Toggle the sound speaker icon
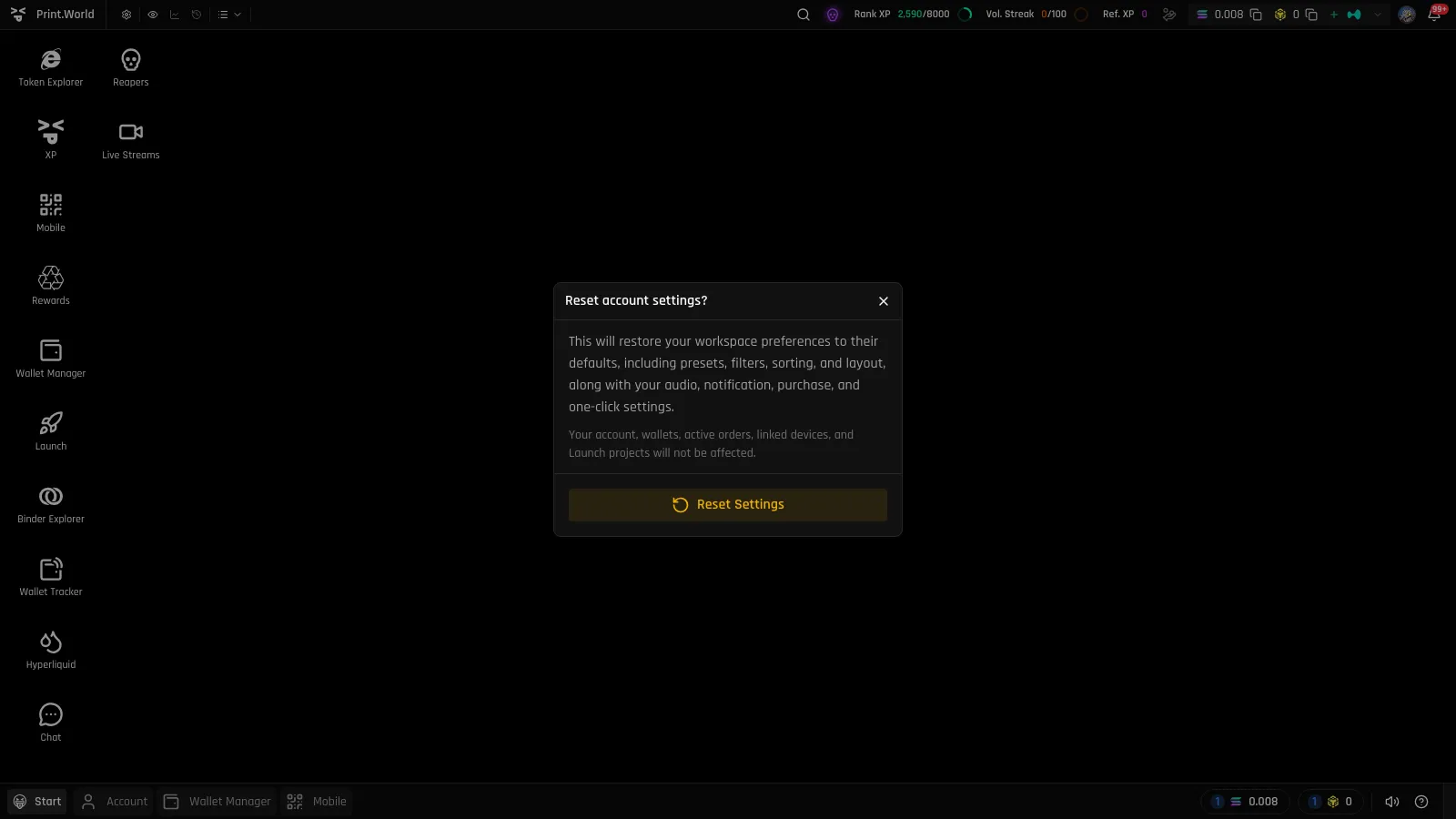Viewport: 1456px width, 819px height. click(x=1391, y=802)
